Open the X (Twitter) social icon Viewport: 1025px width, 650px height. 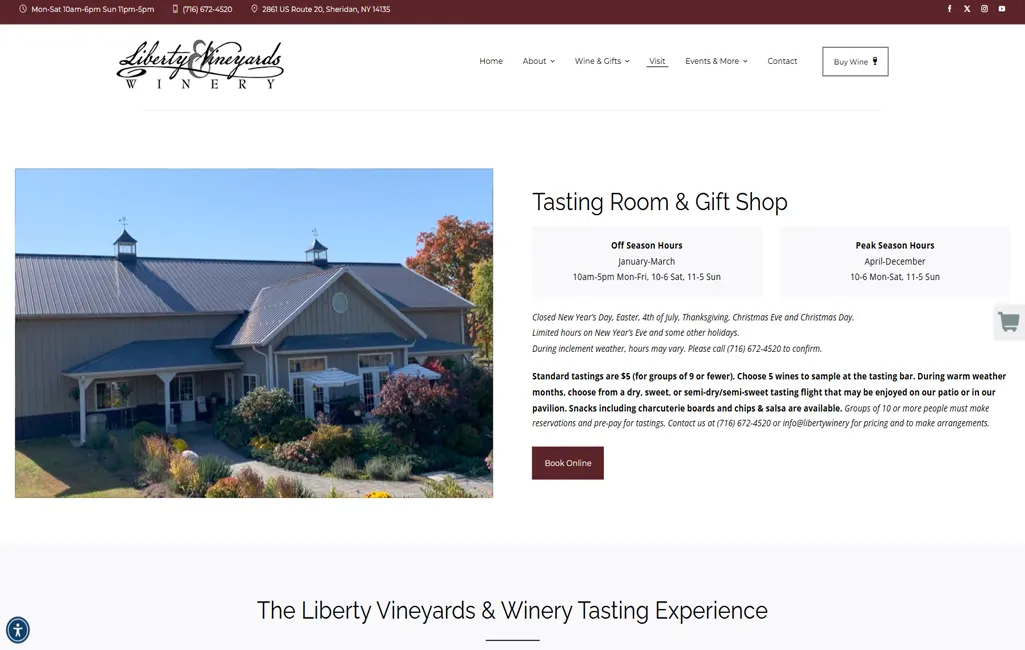(x=967, y=9)
